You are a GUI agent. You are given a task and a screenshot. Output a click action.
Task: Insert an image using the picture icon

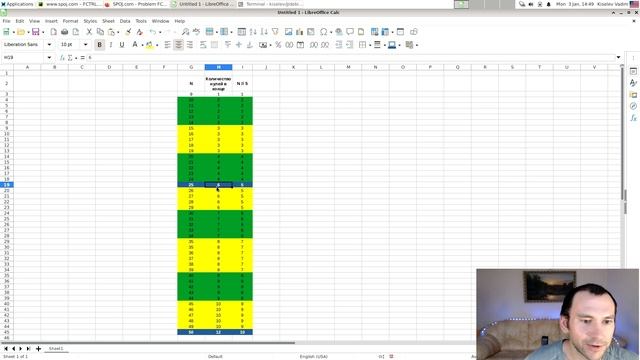(x=289, y=32)
